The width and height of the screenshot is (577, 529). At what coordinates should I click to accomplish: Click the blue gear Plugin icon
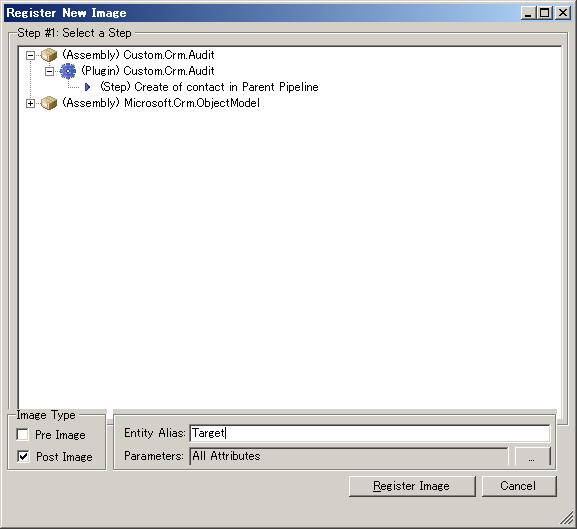click(x=68, y=71)
